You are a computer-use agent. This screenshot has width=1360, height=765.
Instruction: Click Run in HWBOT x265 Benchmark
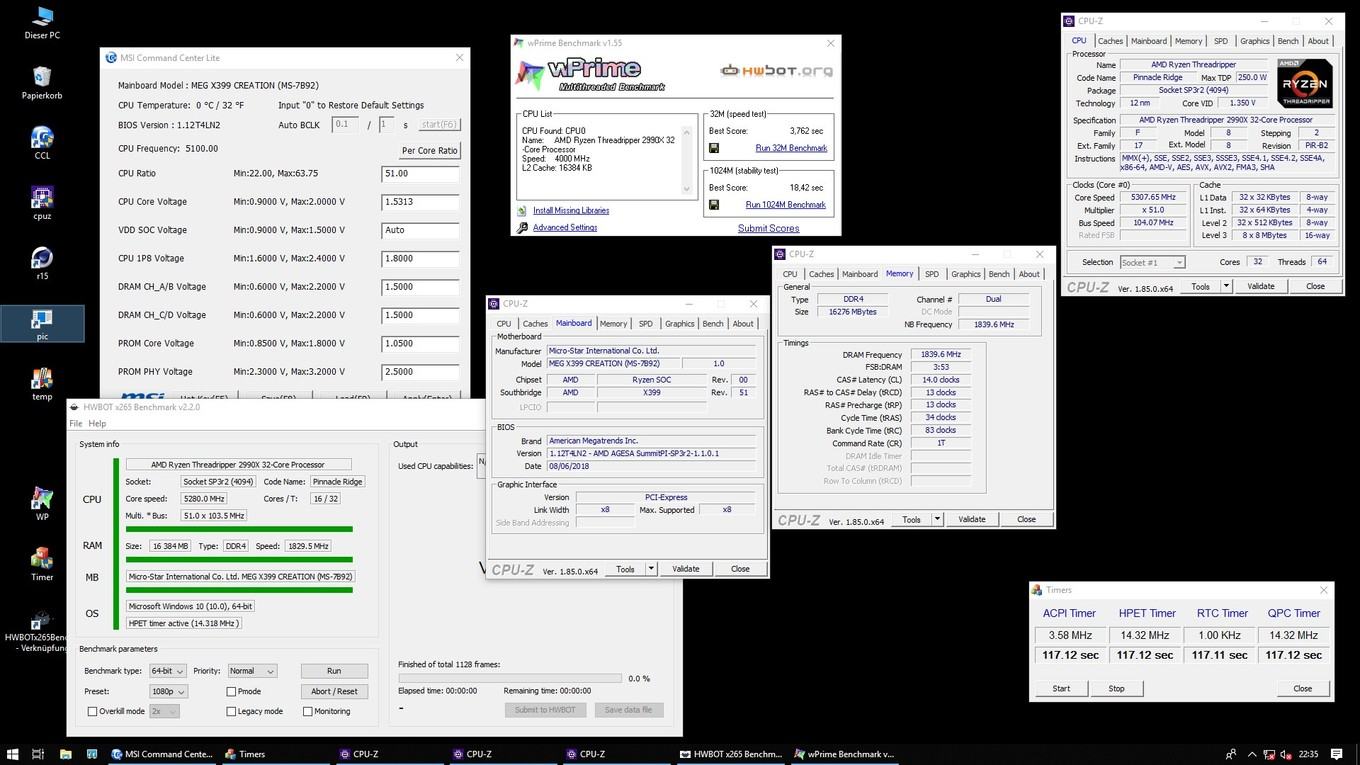[x=334, y=671]
